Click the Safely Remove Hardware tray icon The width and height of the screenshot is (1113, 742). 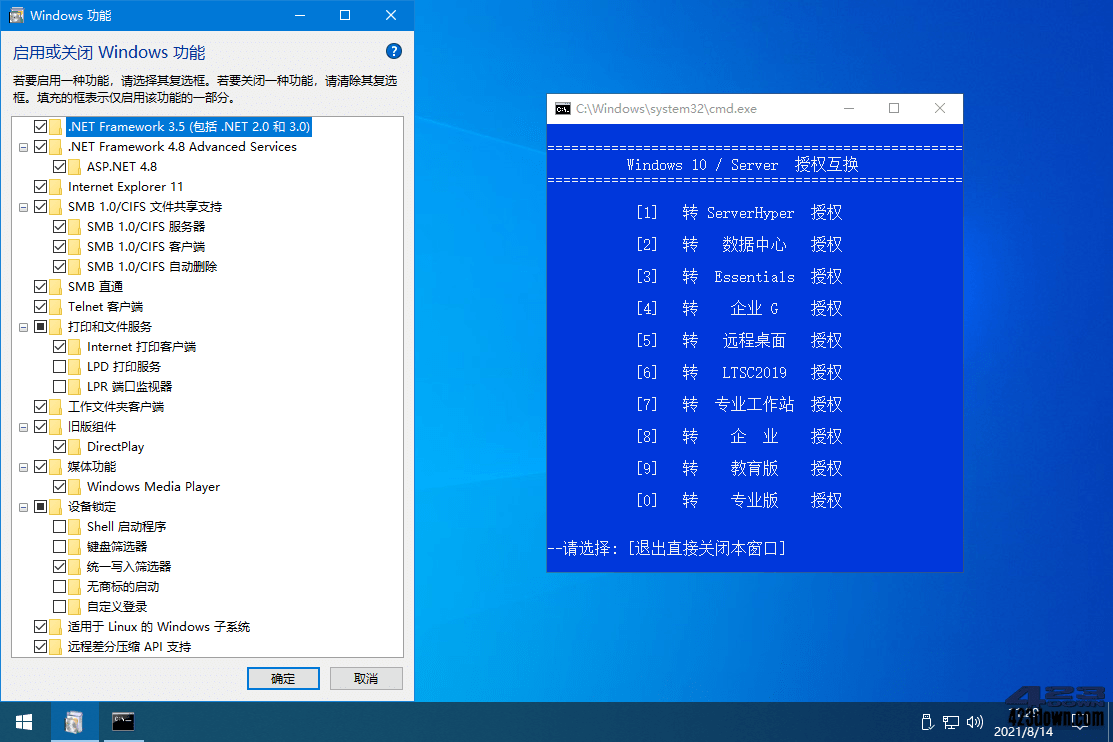coord(927,721)
